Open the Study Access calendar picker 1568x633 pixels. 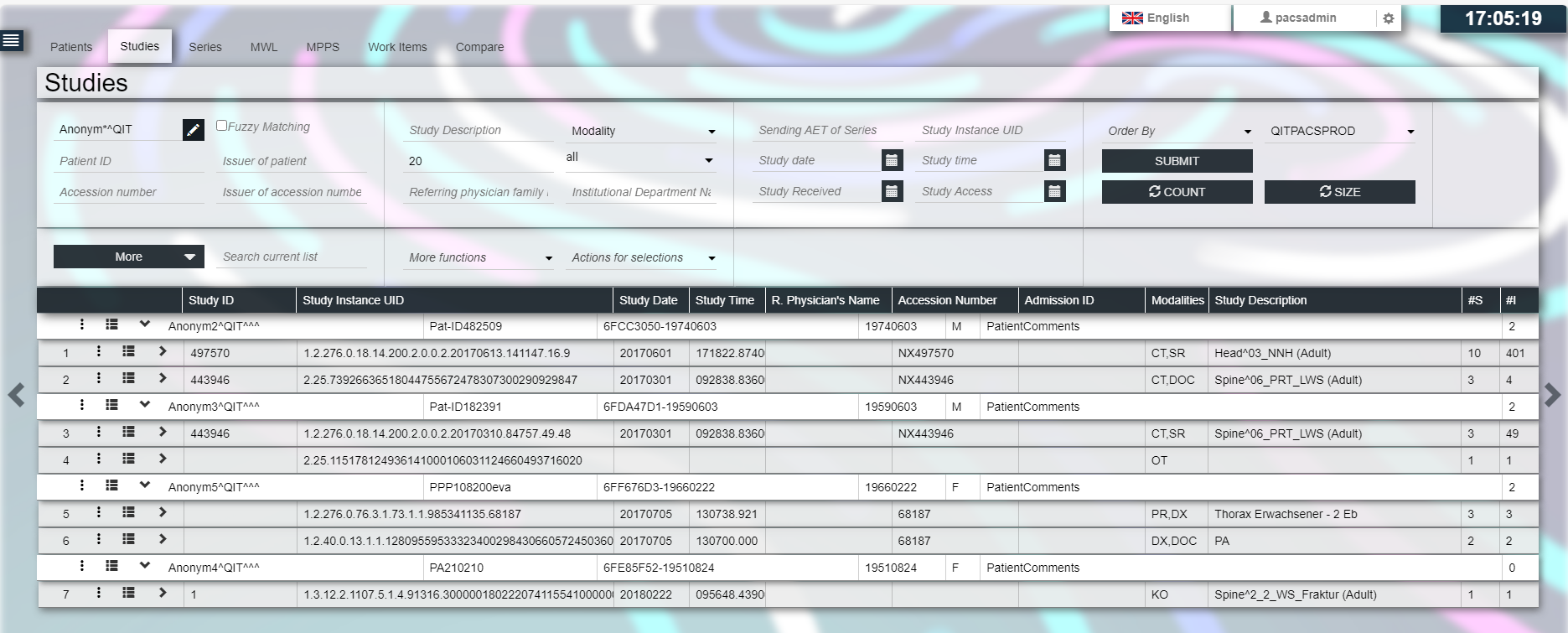click(1054, 192)
